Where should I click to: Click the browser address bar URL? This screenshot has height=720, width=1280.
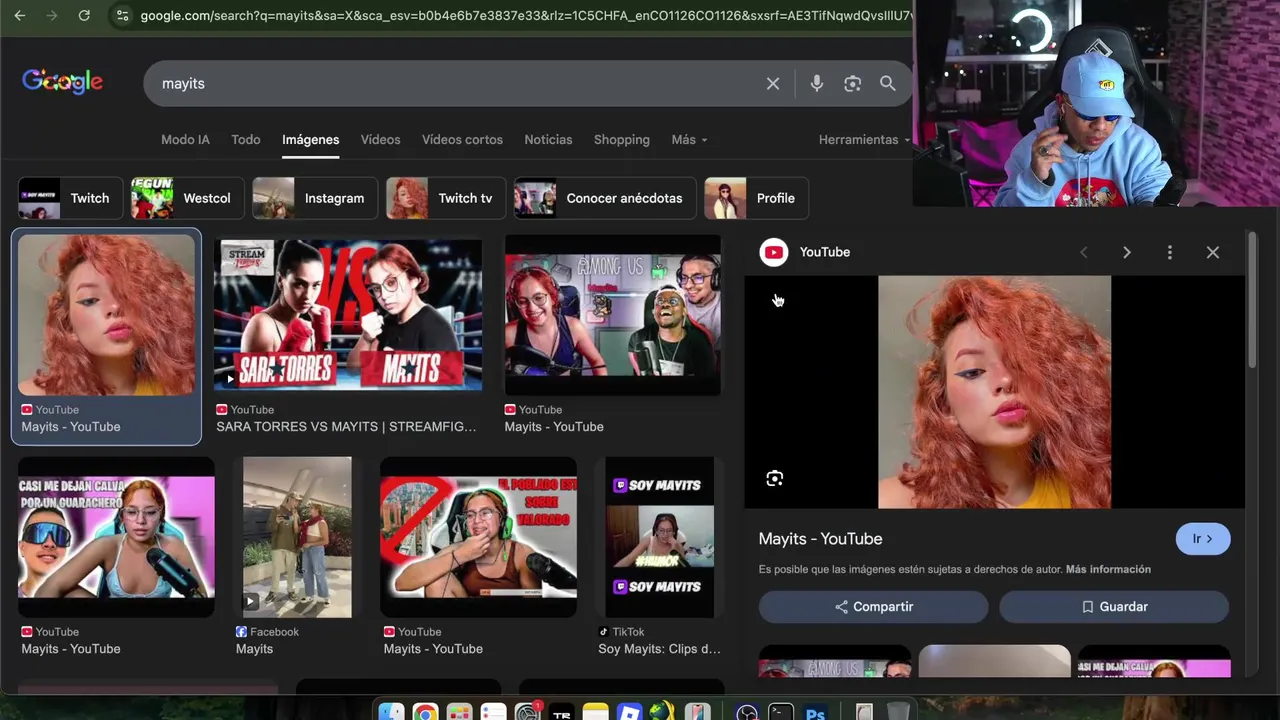click(x=525, y=16)
